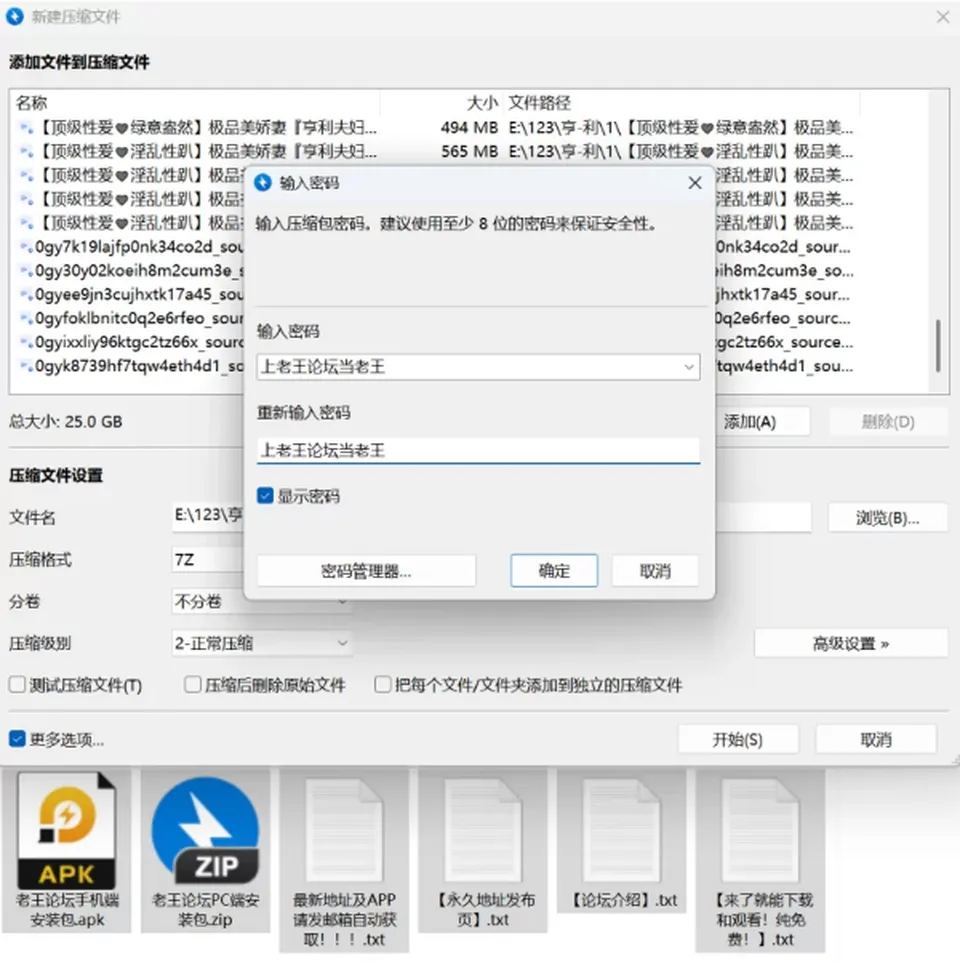Select the document icon of 【永久地址发布页】.txt

pos(483,830)
